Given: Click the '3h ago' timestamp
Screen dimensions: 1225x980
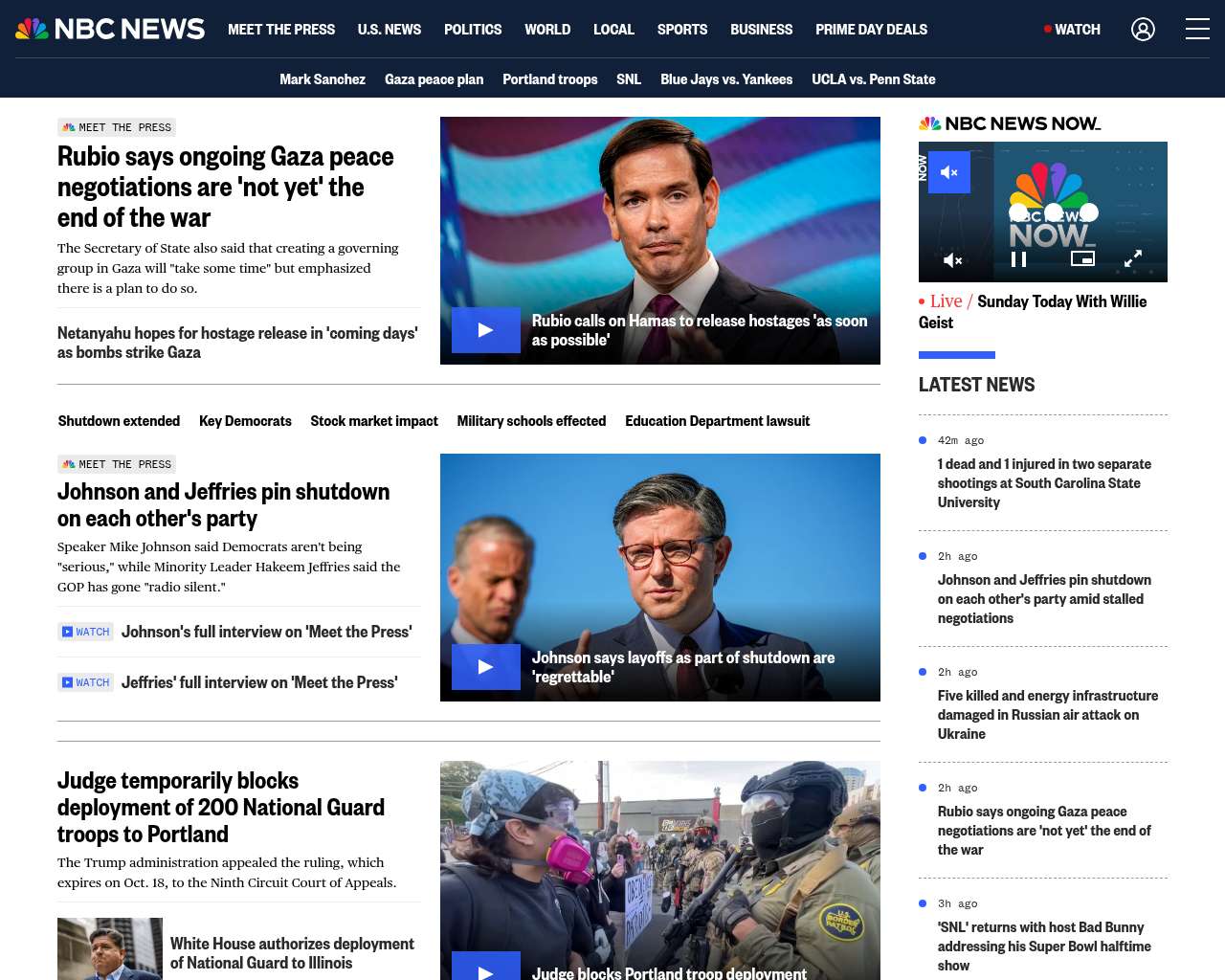Looking at the screenshot, I should coord(957,903).
